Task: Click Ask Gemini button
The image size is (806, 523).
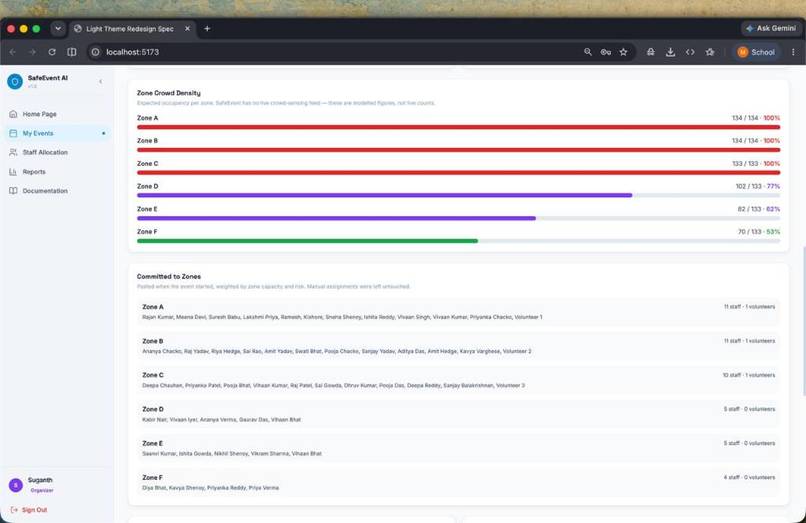Action: pos(771,28)
